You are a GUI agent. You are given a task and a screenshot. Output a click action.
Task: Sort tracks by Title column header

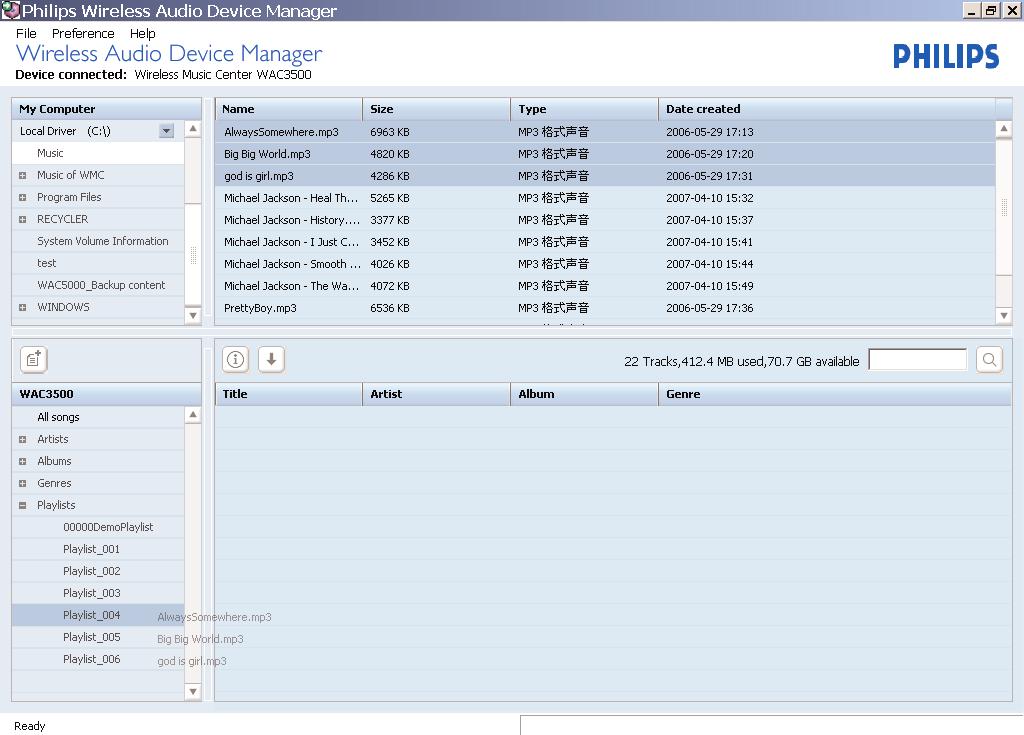pos(289,394)
